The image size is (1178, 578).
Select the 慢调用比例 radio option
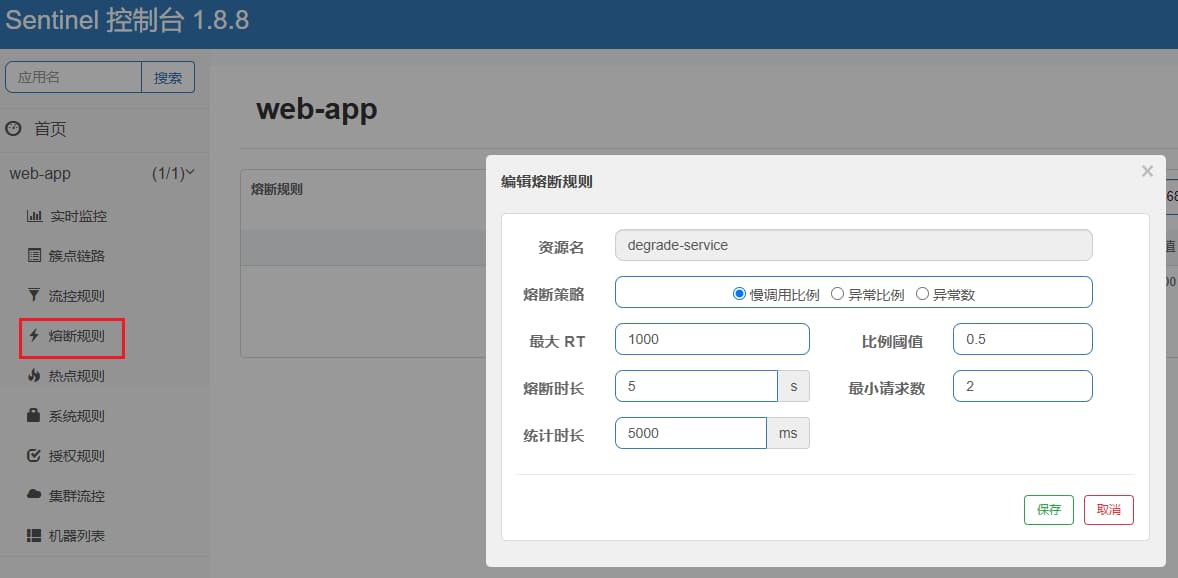(739, 295)
